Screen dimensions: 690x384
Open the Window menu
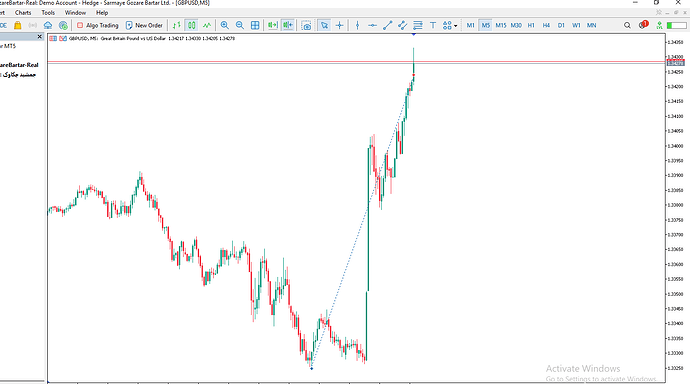75,13
